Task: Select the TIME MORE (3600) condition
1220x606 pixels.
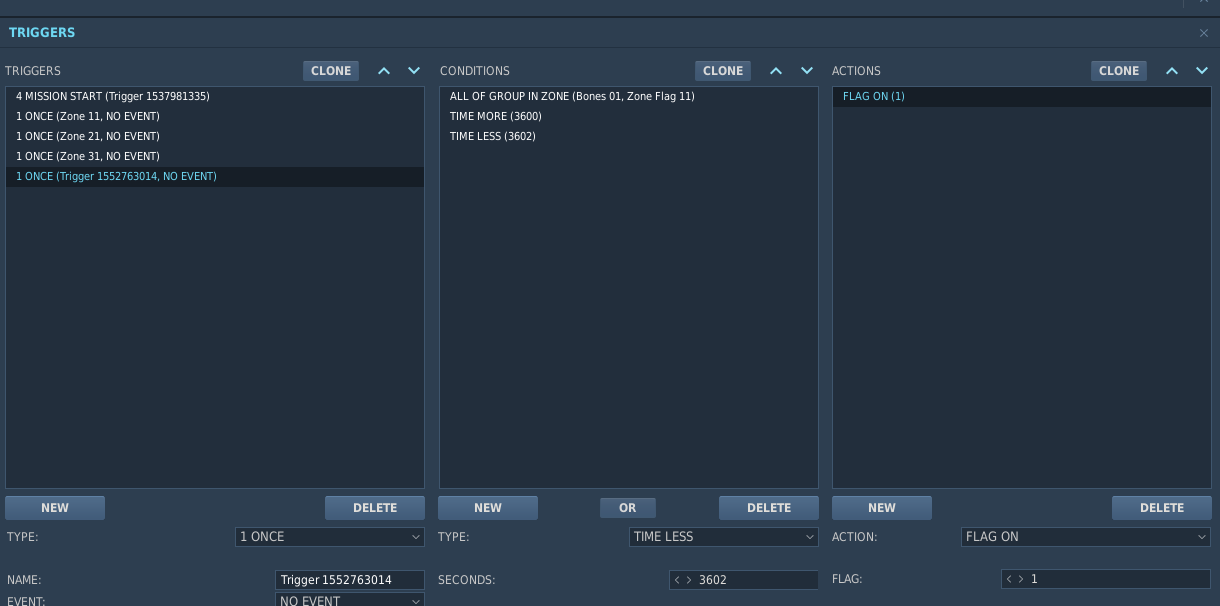Action: [x=496, y=117]
